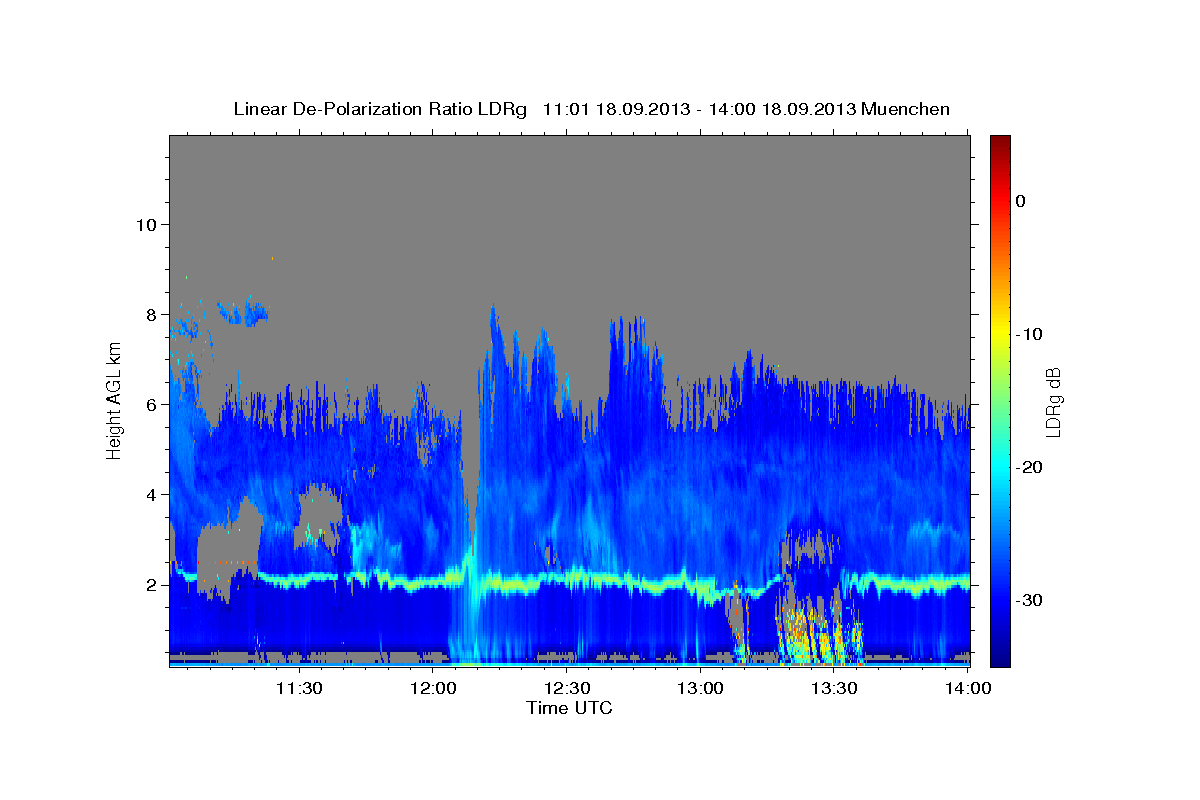Click the height tick label 6
The width and height of the screenshot is (1200, 800).
tap(152, 405)
